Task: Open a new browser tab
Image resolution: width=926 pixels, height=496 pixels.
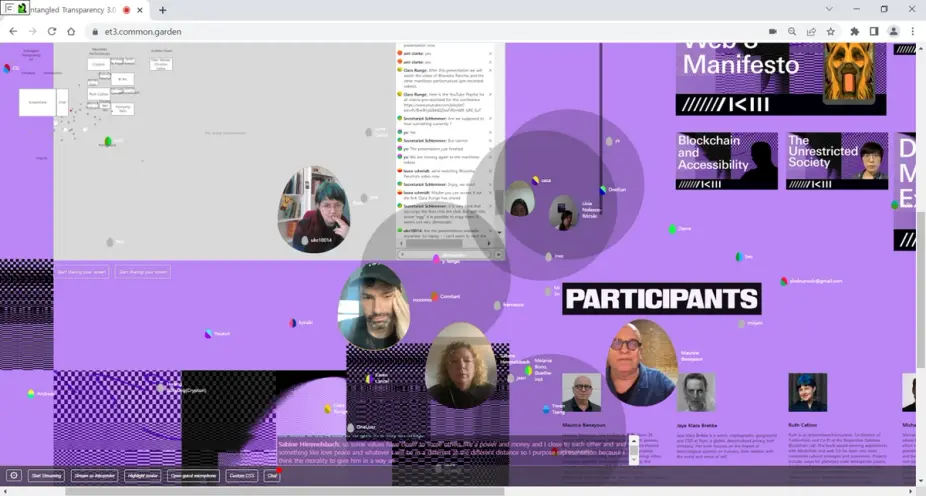Action: 162,10
